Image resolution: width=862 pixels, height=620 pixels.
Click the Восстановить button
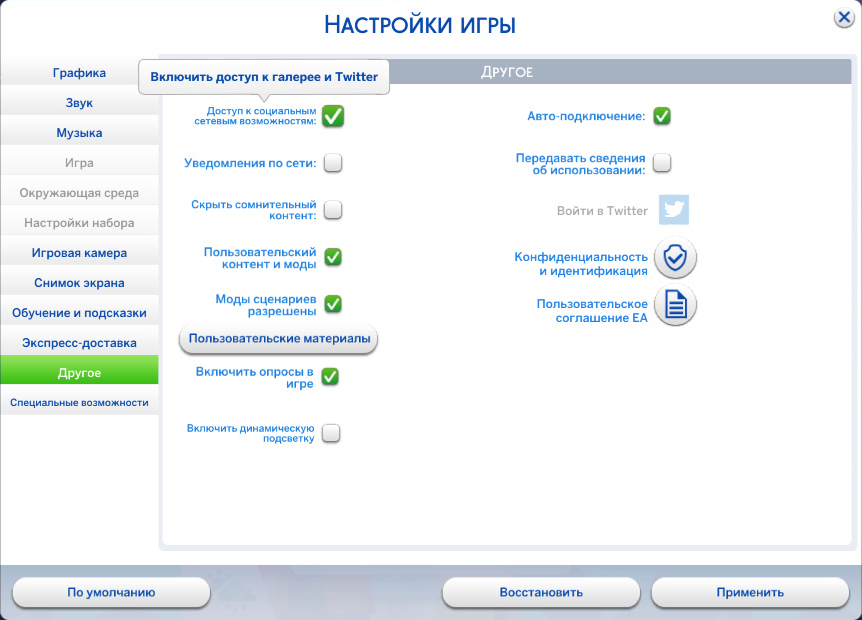(541, 593)
